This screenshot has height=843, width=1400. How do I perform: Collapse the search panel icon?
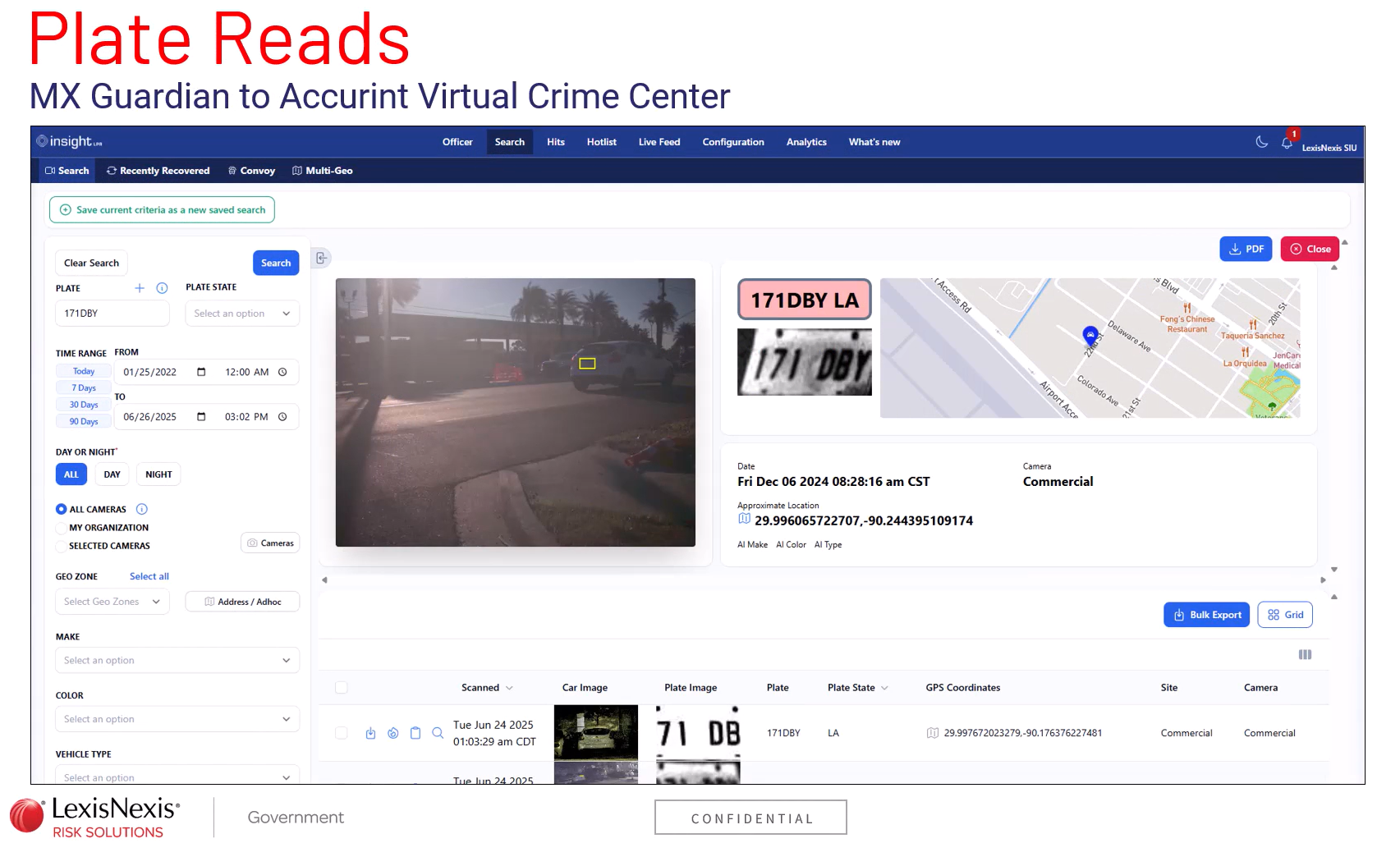[321, 258]
